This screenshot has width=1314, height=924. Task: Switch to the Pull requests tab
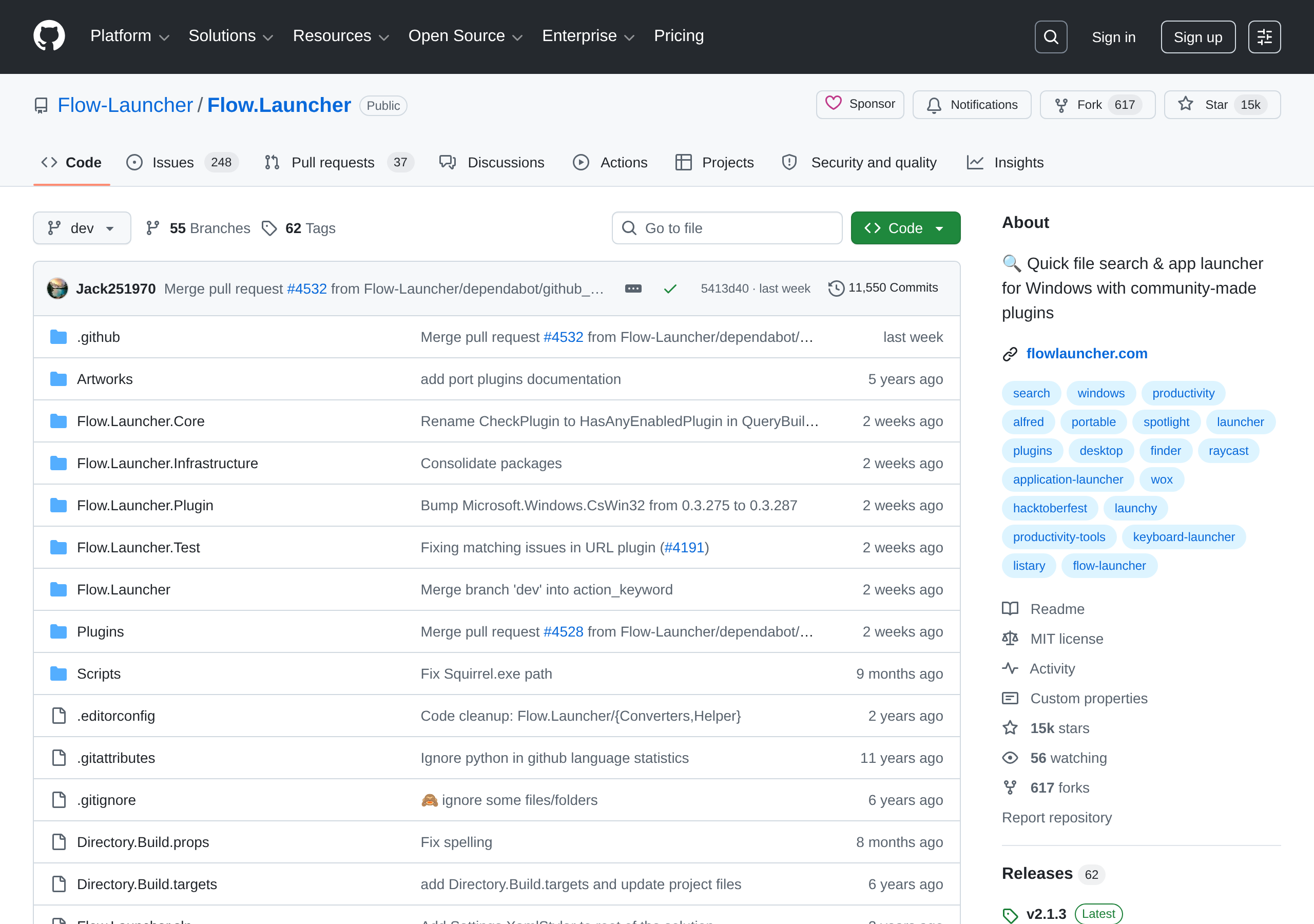(339, 163)
